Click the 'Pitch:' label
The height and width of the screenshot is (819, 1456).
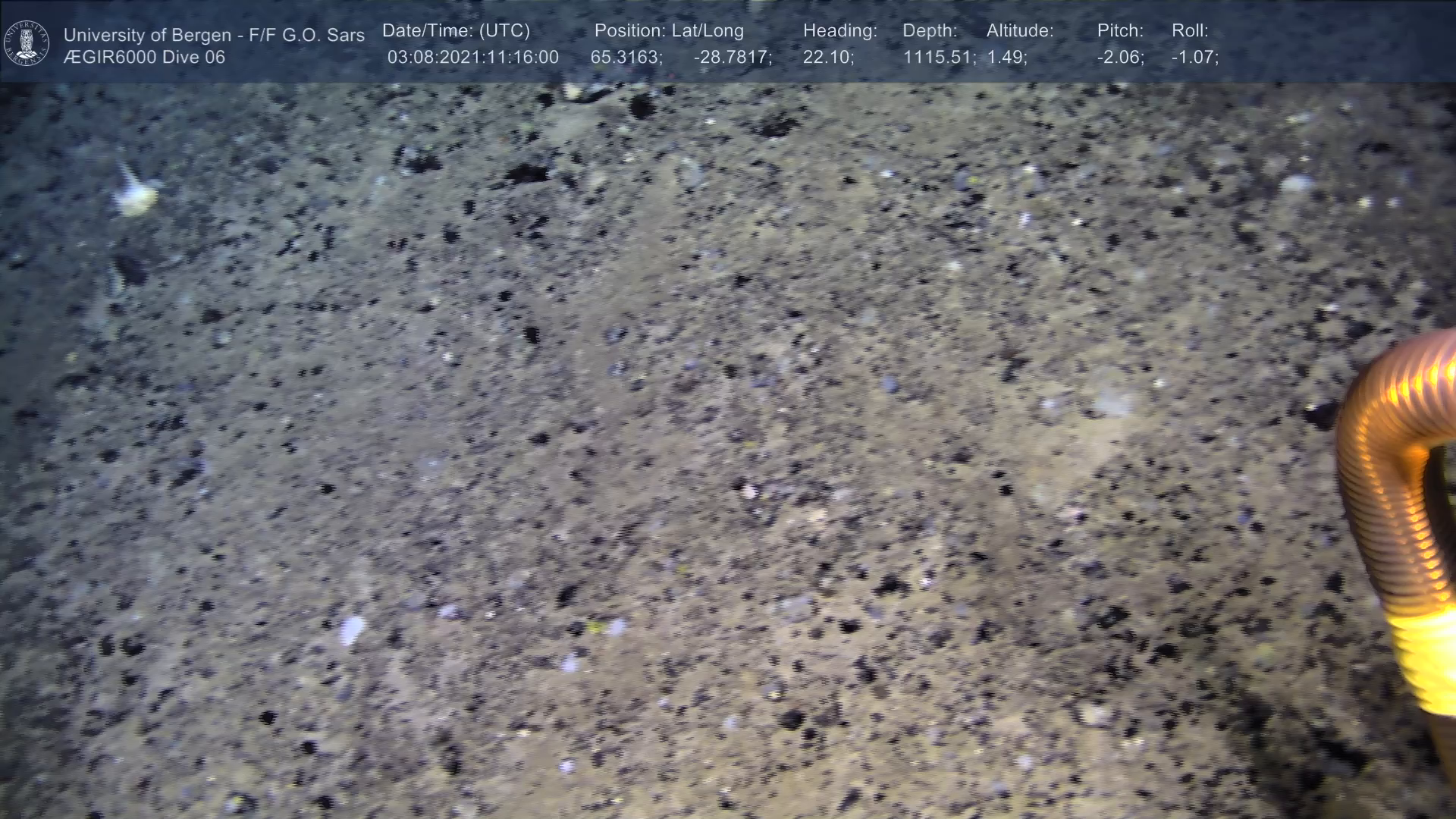point(1120,31)
